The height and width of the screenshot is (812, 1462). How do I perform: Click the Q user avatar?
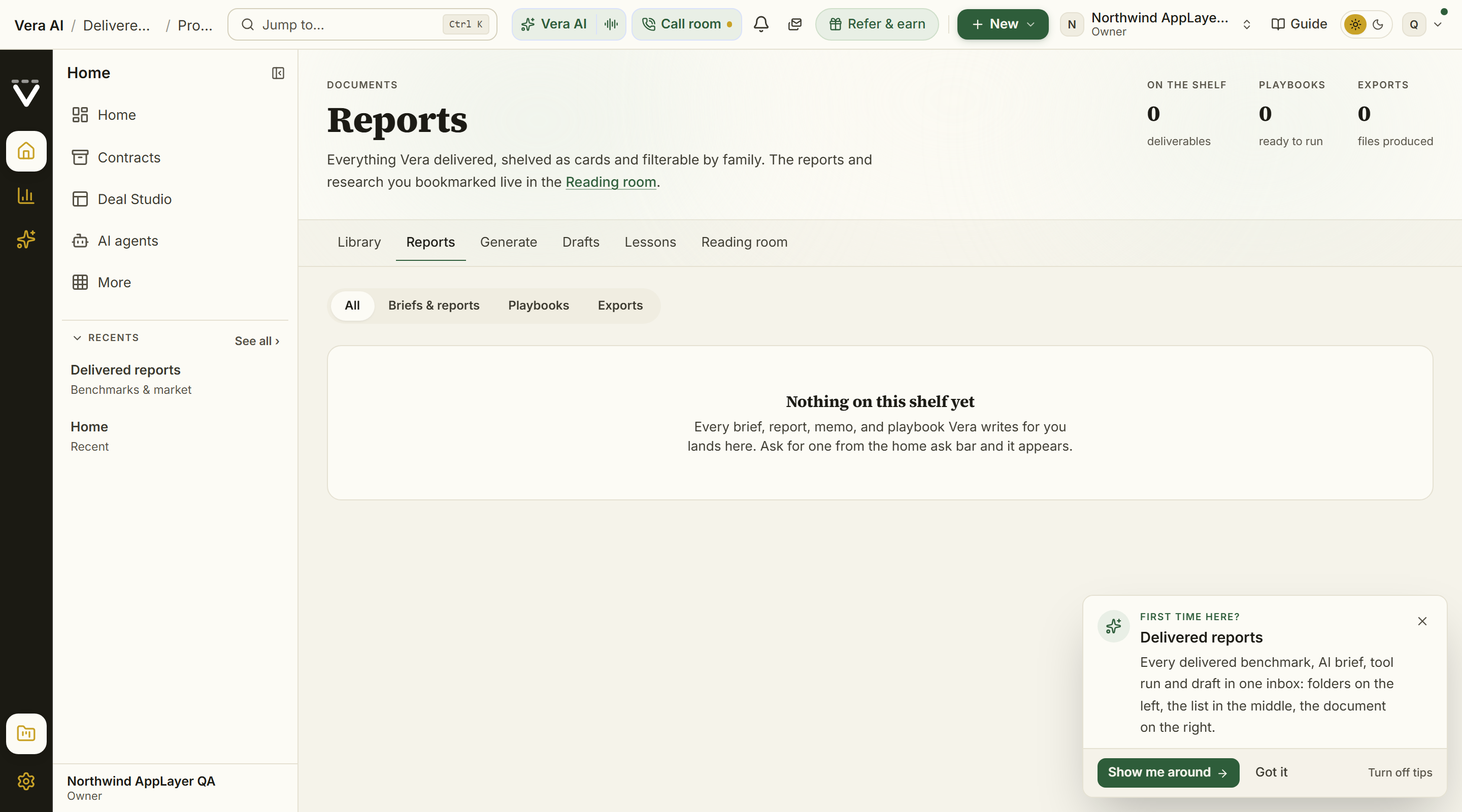pyautogui.click(x=1414, y=24)
